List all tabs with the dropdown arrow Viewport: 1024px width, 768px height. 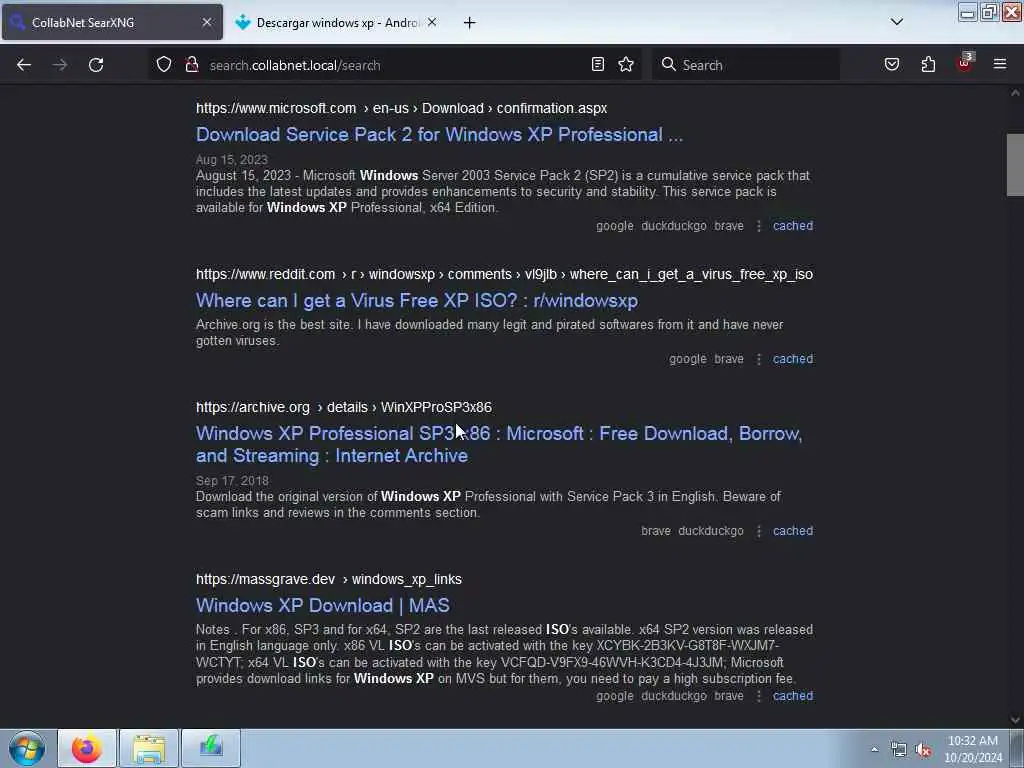(x=897, y=22)
